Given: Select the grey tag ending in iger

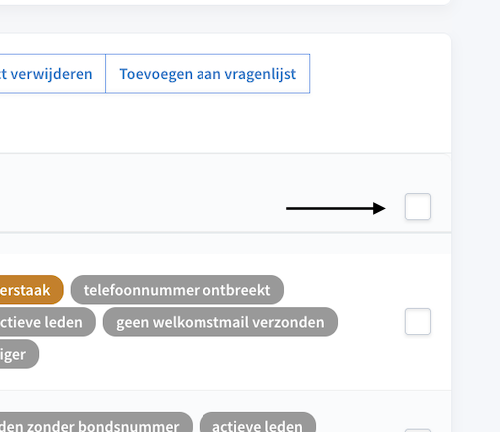Looking at the screenshot, I should pyautogui.click(x=19, y=354).
